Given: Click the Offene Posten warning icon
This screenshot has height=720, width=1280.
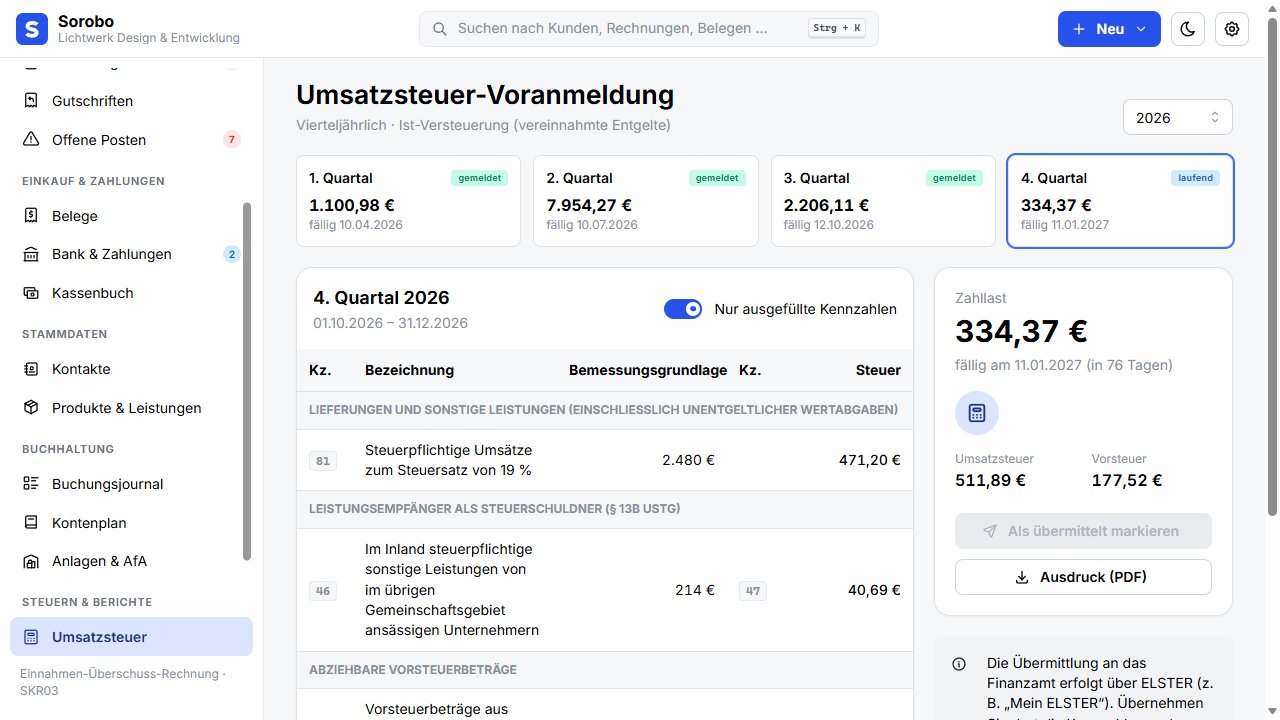Looking at the screenshot, I should tap(31, 140).
